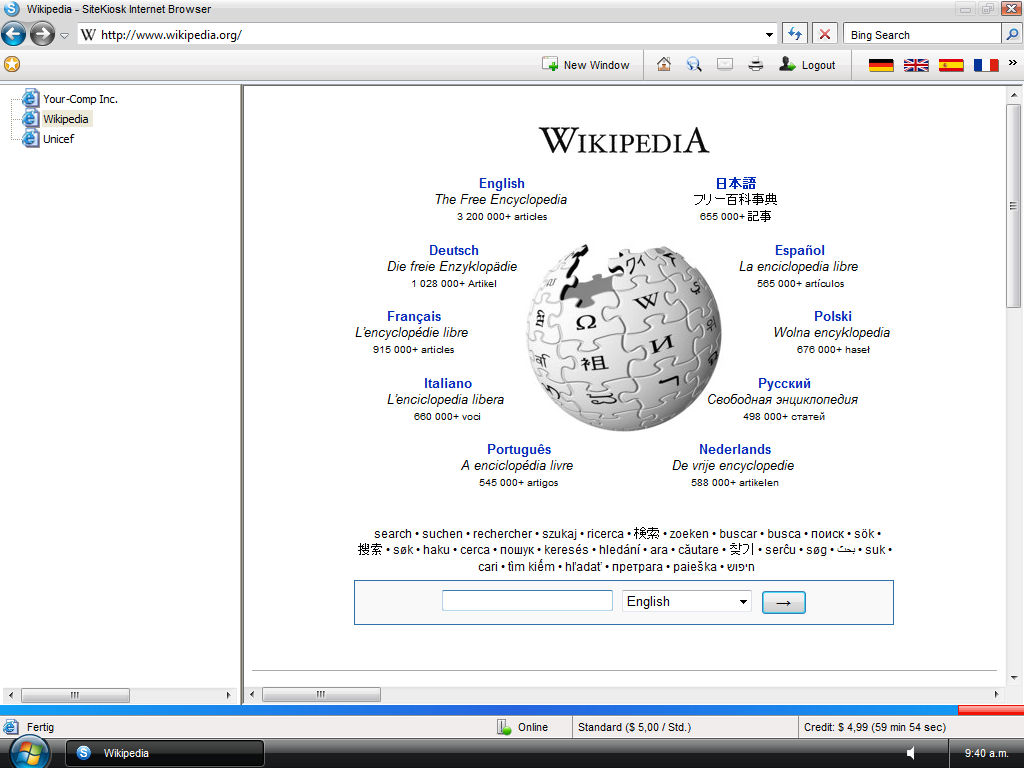Go to the home page icon
This screenshot has width=1024, height=768.
[664, 64]
